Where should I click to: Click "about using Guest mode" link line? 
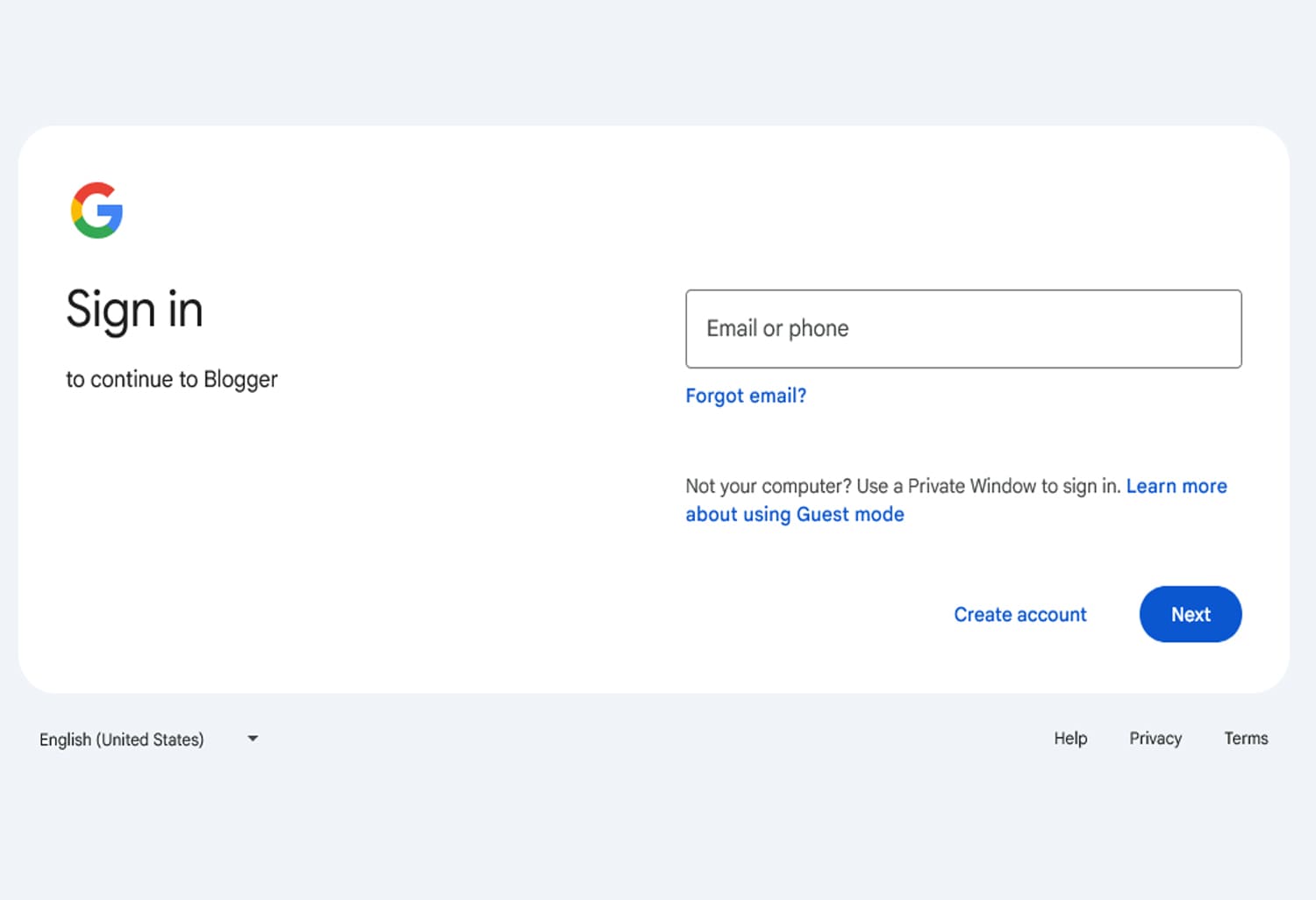(795, 514)
